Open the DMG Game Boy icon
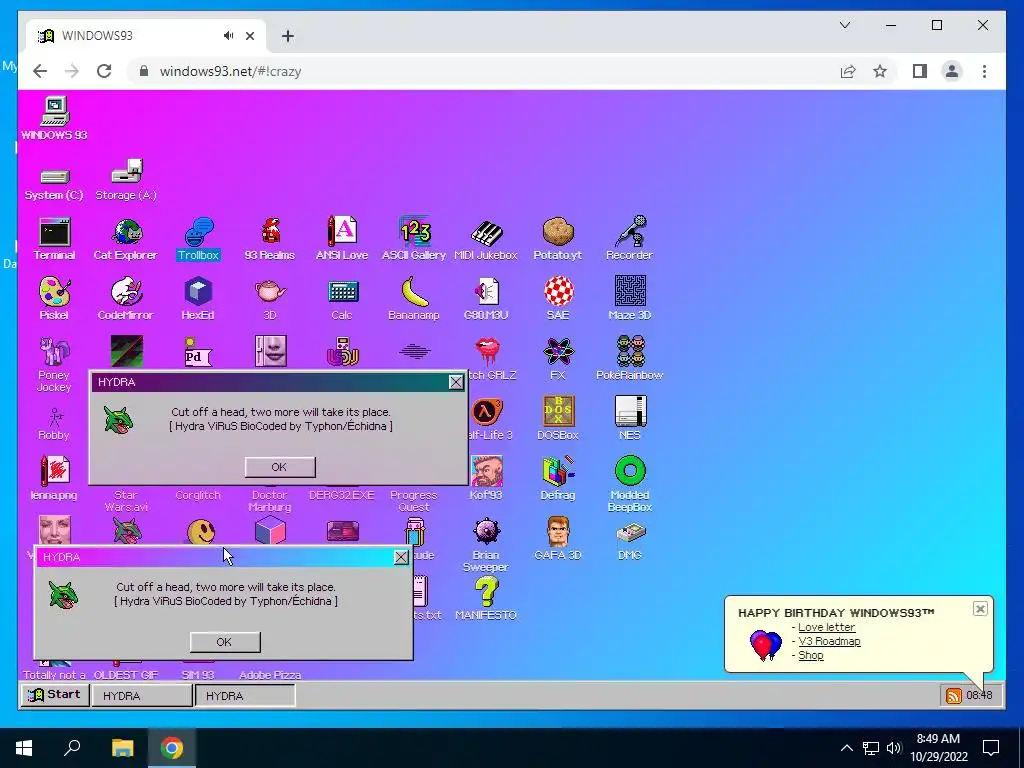Viewport: 1024px width, 768px height. [x=630, y=541]
